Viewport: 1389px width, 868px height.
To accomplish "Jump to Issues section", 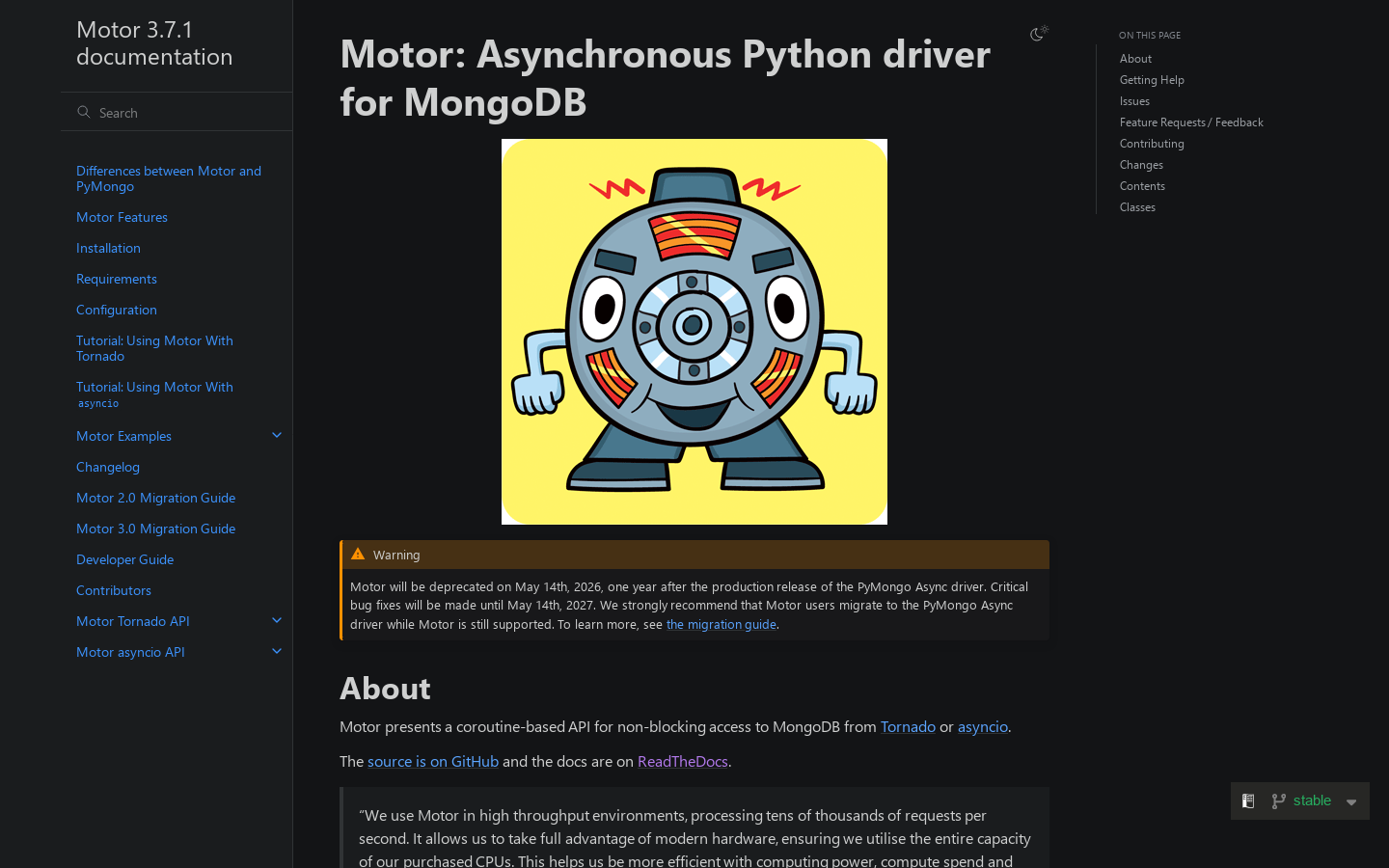I will (1134, 101).
